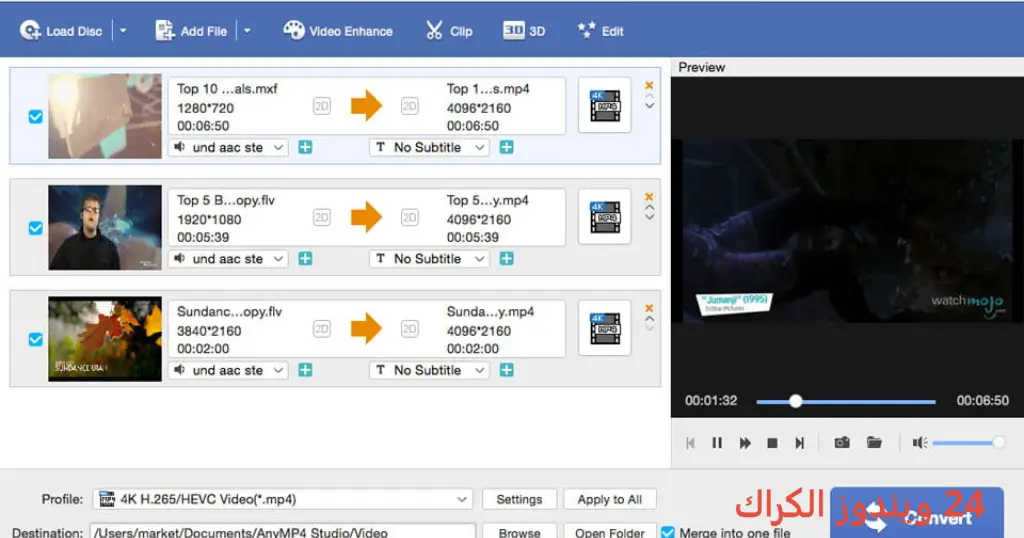
Task: Select the Sundanc...opy.flv video thumbnail
Action: [x=104, y=339]
